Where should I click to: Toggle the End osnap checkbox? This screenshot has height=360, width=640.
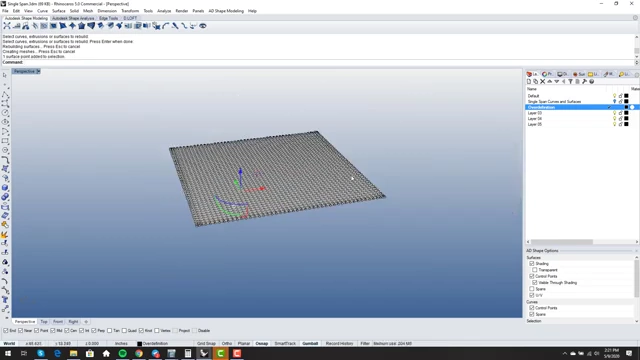coord(6,331)
